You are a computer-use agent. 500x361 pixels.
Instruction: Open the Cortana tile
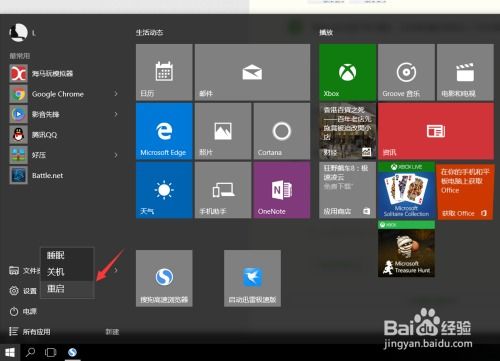282,131
